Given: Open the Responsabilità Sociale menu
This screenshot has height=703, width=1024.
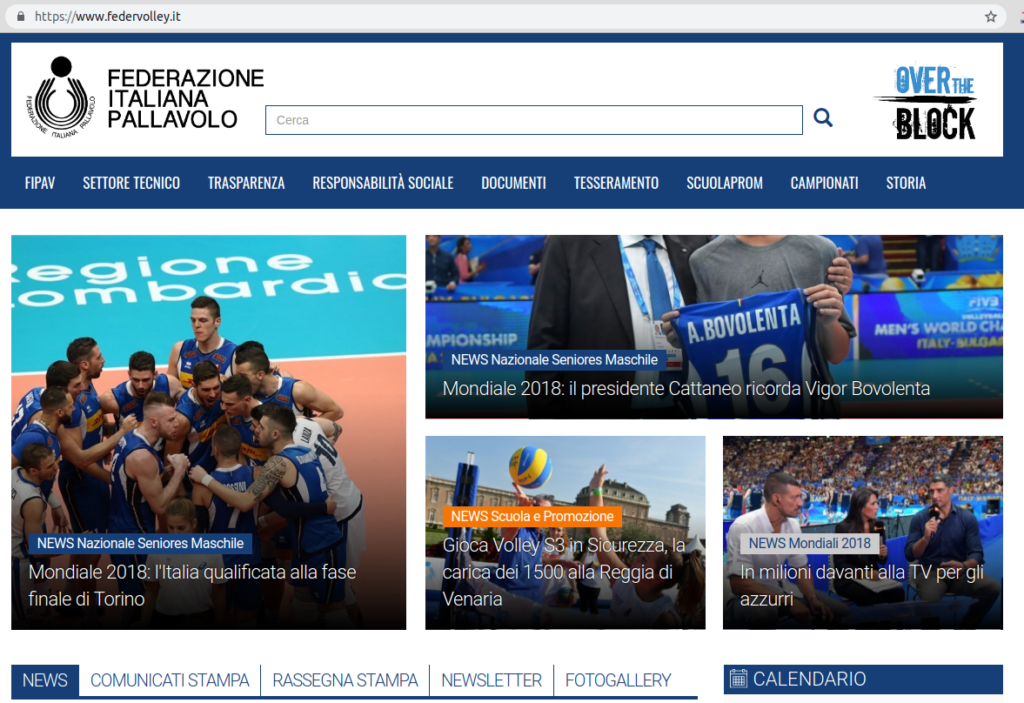Looking at the screenshot, I should pos(383,183).
